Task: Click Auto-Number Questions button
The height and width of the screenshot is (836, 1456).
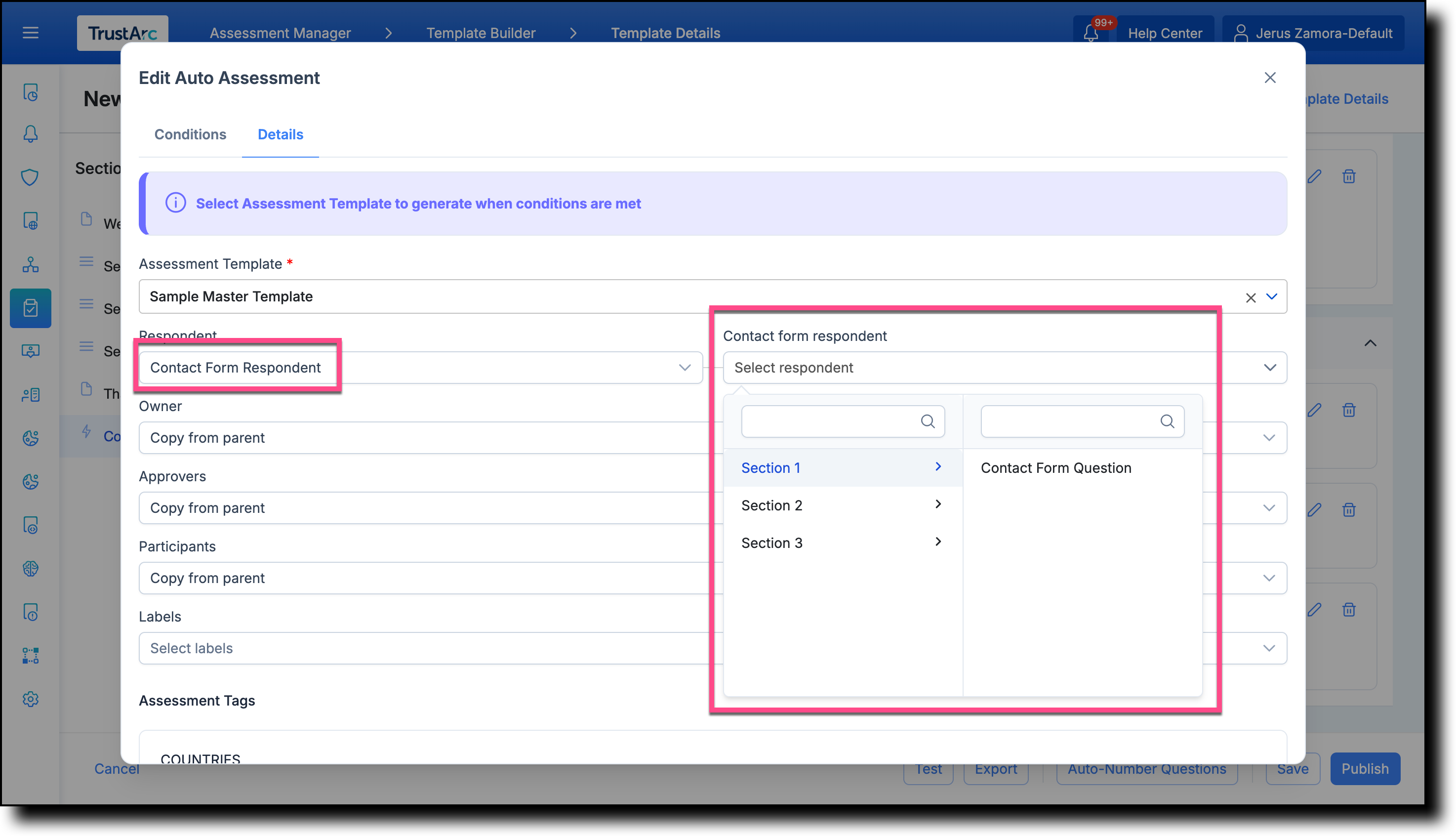Action: coord(1147,768)
